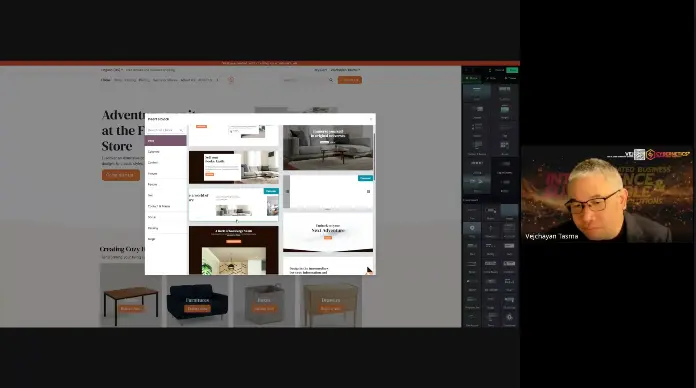This screenshot has width=696, height=388.
Task: Open the Content category in block dialog
Action: [166, 162]
